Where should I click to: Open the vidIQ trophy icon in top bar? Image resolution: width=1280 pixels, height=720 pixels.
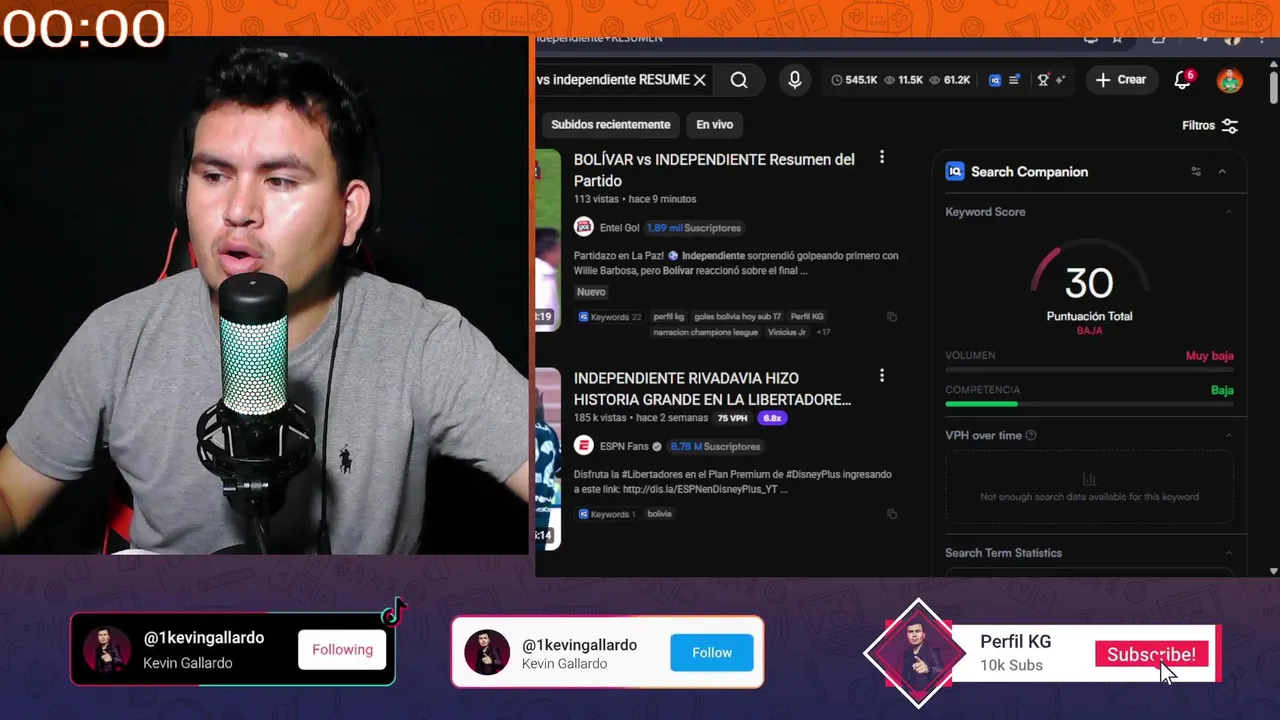pyautogui.click(x=1043, y=80)
